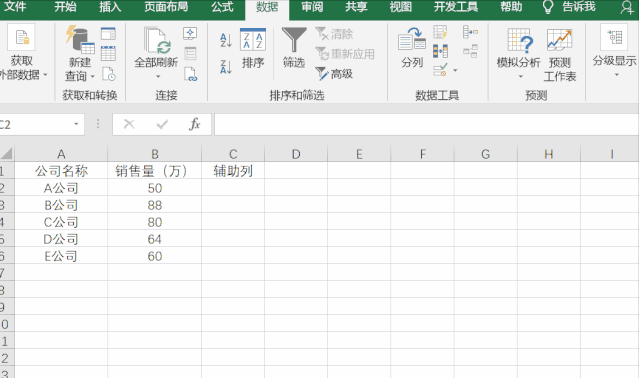Open the 排序 dialog icon
The image size is (639, 378).
pos(253,40)
